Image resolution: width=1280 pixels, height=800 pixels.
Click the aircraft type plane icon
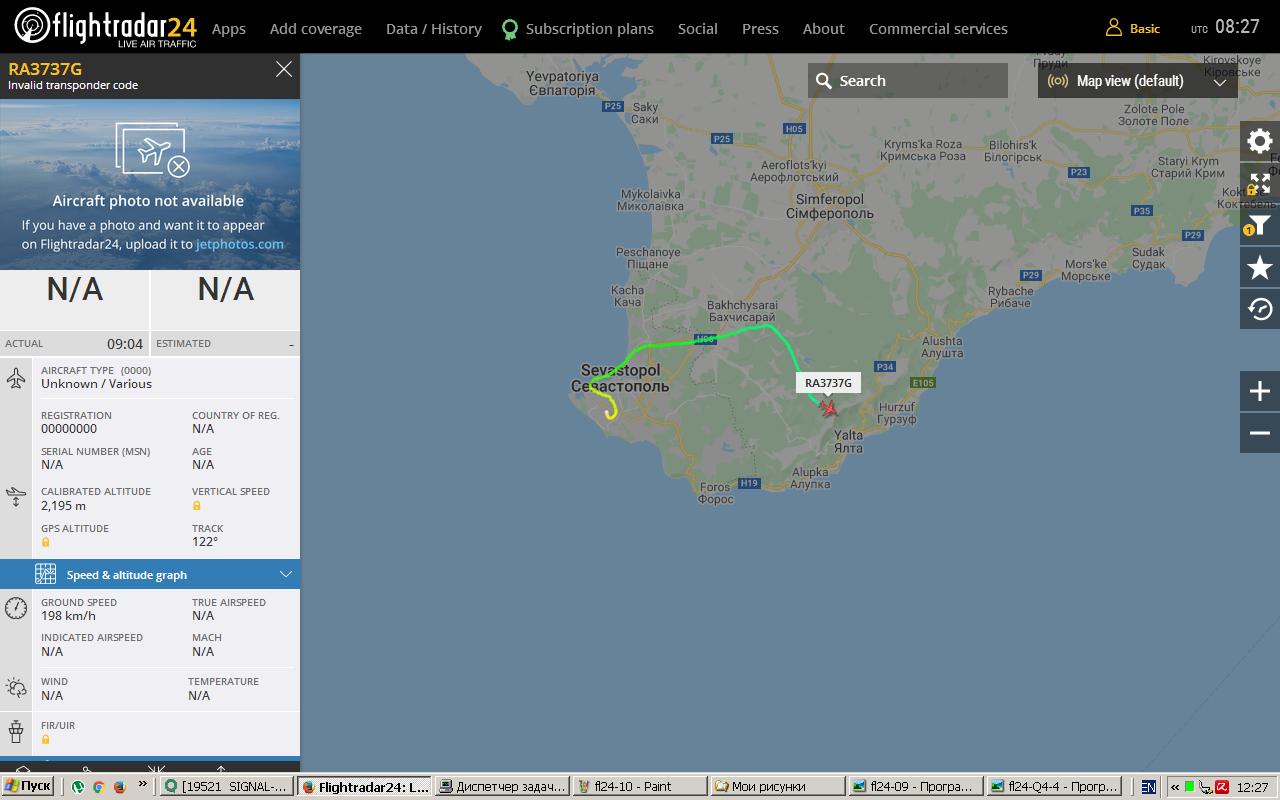pyautogui.click(x=16, y=378)
